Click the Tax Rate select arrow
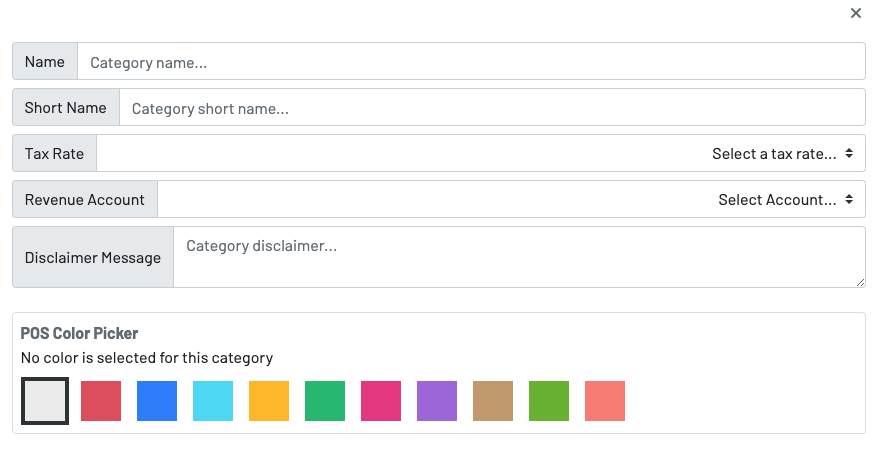 pos(849,154)
